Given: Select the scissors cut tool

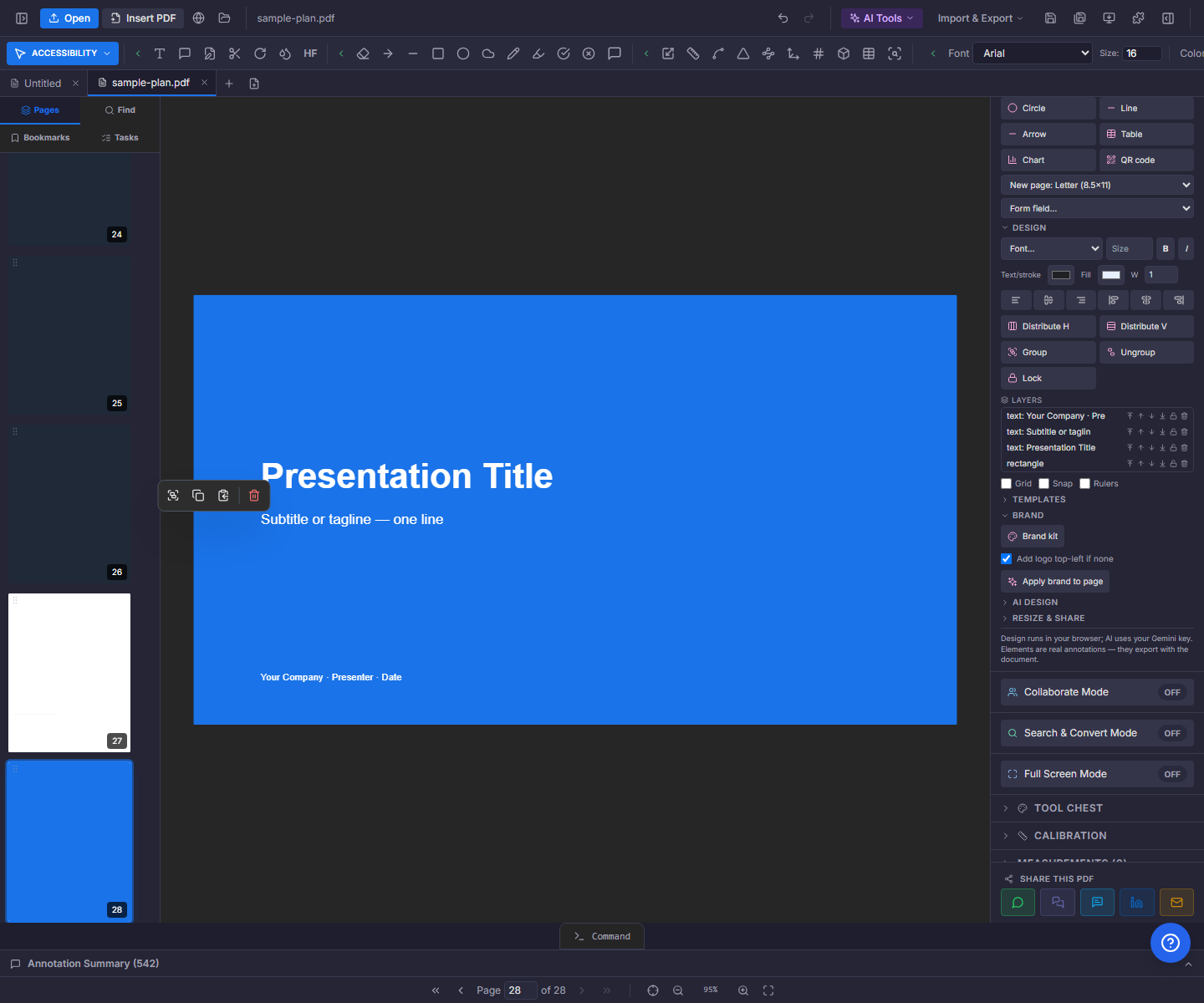Looking at the screenshot, I should (x=235, y=53).
